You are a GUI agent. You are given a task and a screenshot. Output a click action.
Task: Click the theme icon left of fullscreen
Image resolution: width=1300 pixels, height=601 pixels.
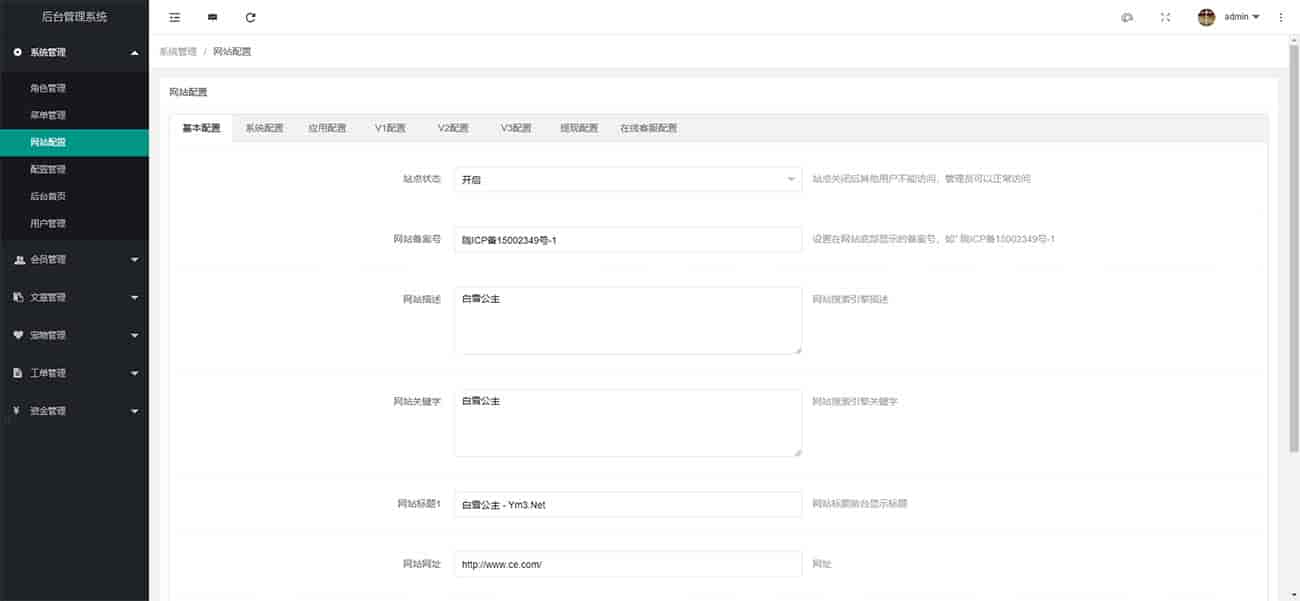pyautogui.click(x=1127, y=17)
